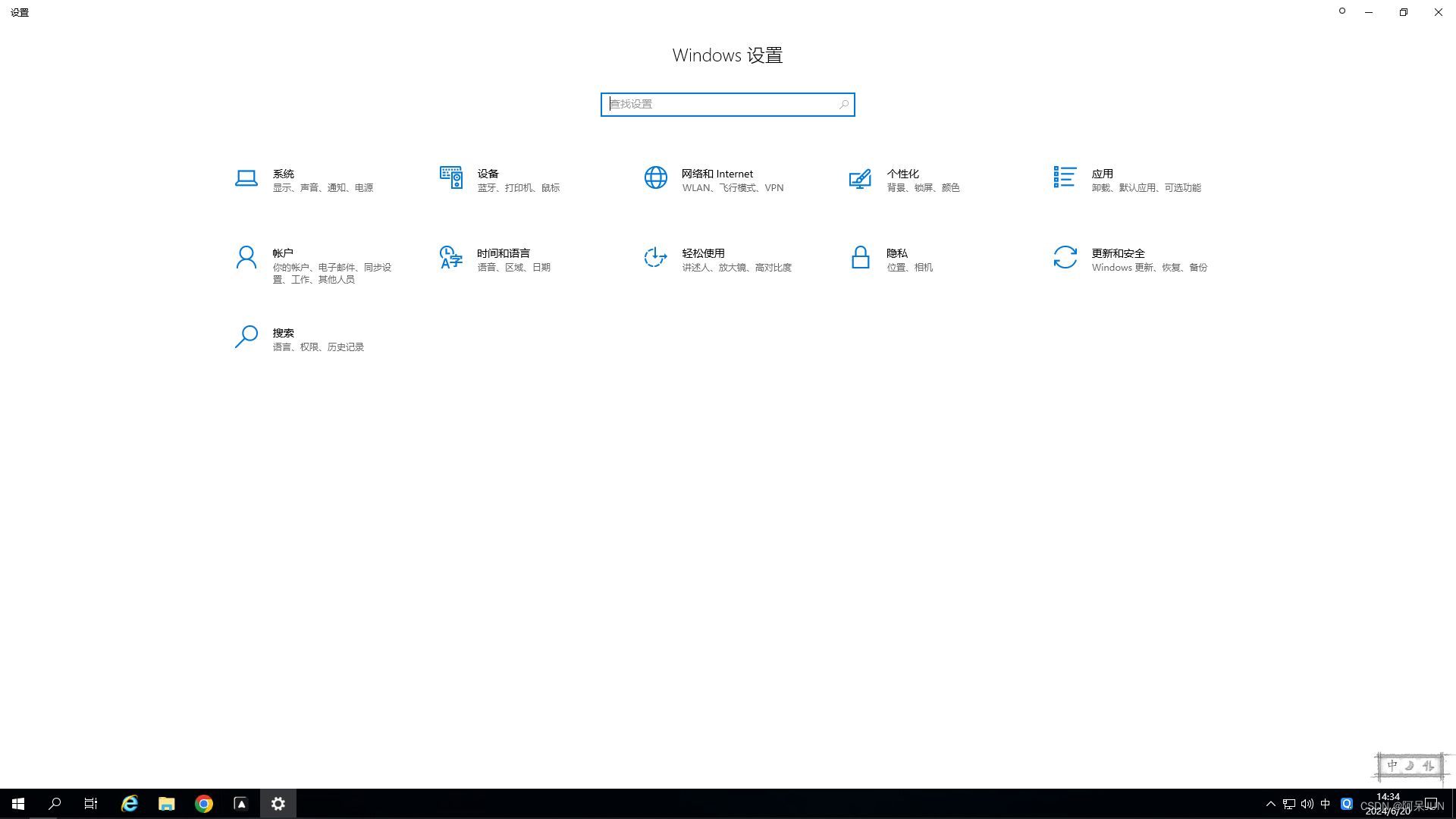Open the 系统 (System) settings icon
Image resolution: width=1456 pixels, height=819 pixels.
coord(246,178)
